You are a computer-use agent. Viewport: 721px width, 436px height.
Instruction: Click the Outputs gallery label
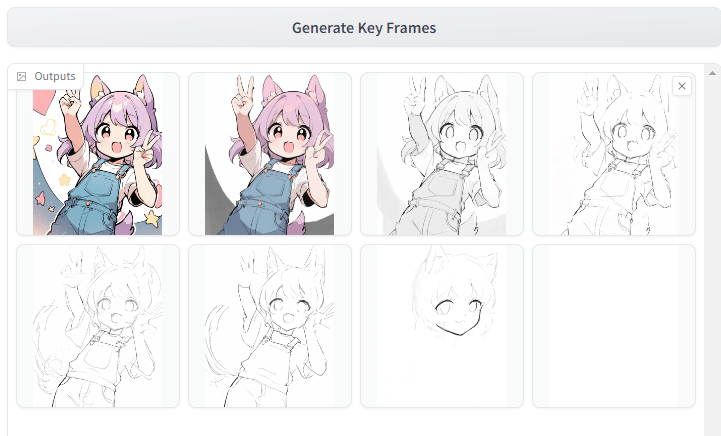(54, 76)
